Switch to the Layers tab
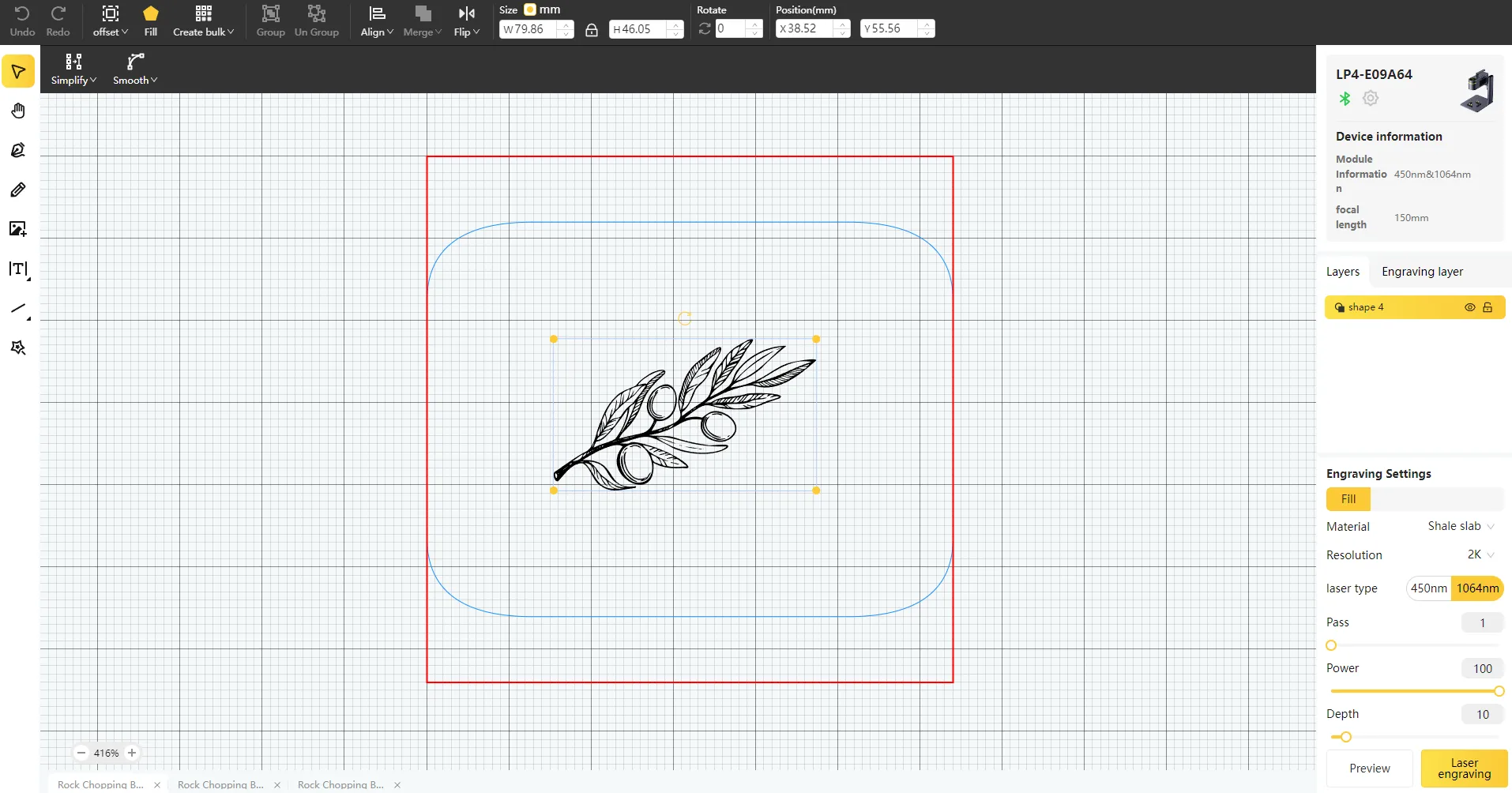 coord(1343,272)
